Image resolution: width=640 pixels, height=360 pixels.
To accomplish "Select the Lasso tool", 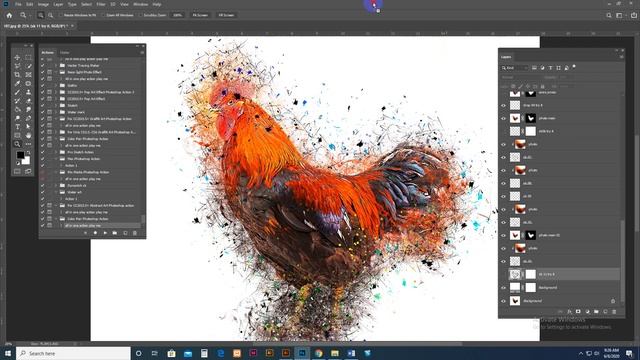I will 17,66.
